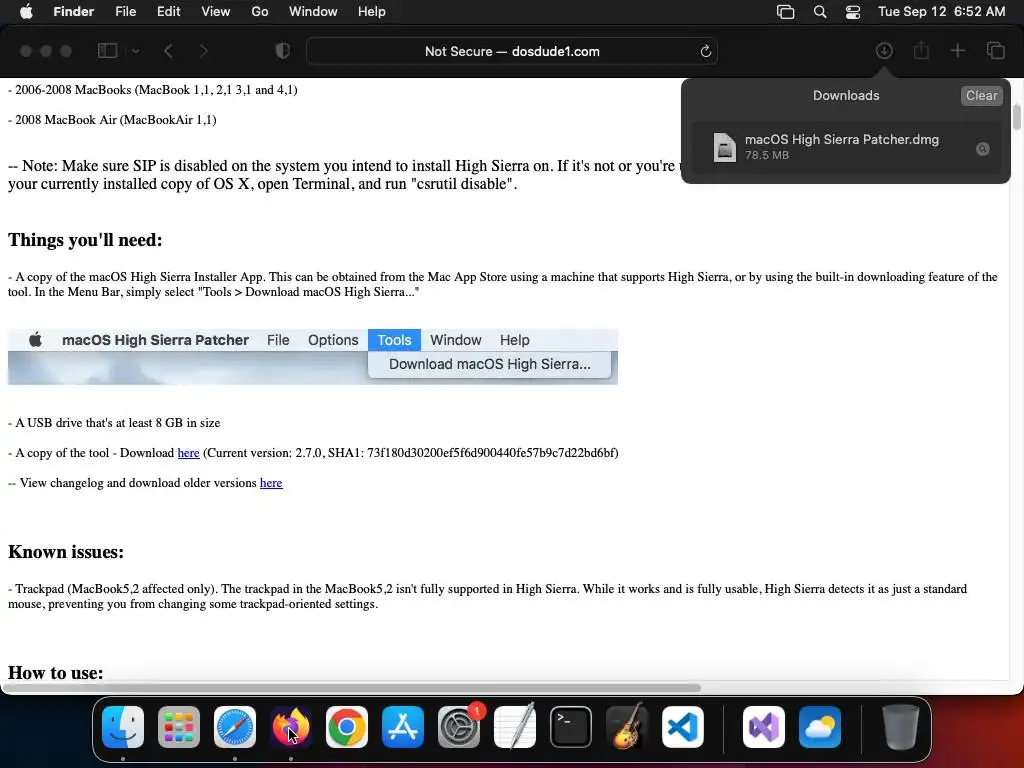Open the Help menu in menu bar
The width and height of the screenshot is (1024, 768).
(x=372, y=12)
